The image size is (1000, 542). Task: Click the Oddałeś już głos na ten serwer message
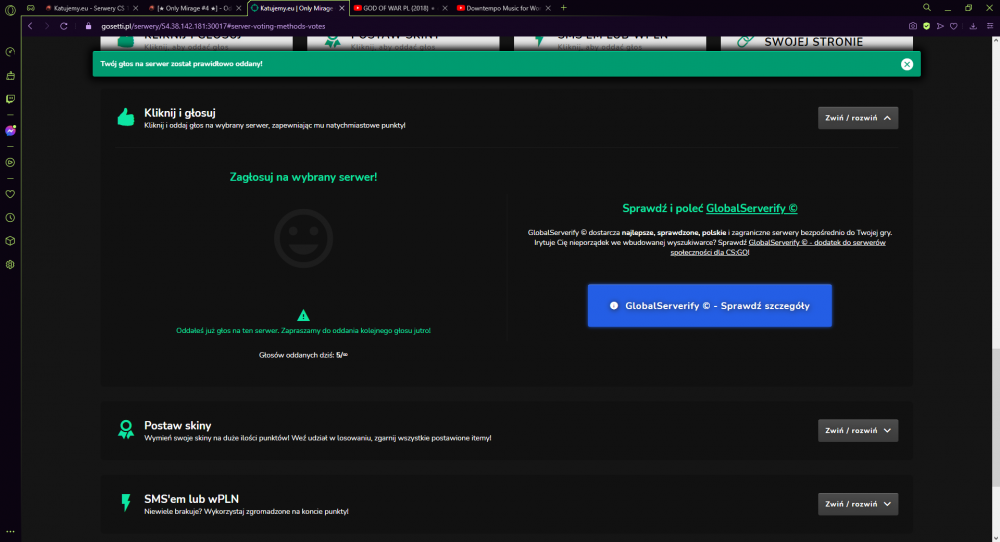coord(304,330)
